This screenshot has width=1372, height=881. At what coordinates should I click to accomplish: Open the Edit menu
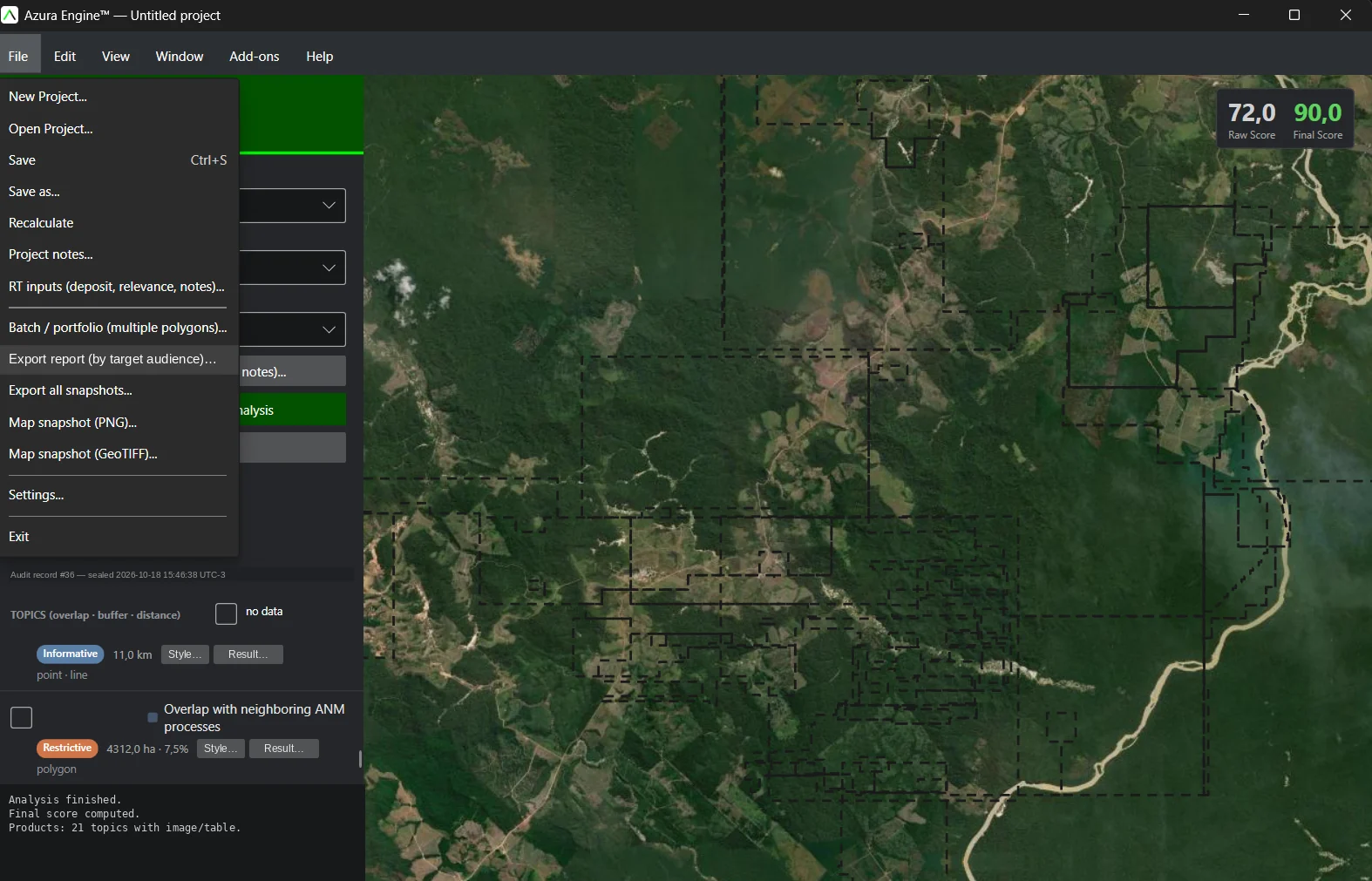pyautogui.click(x=65, y=56)
